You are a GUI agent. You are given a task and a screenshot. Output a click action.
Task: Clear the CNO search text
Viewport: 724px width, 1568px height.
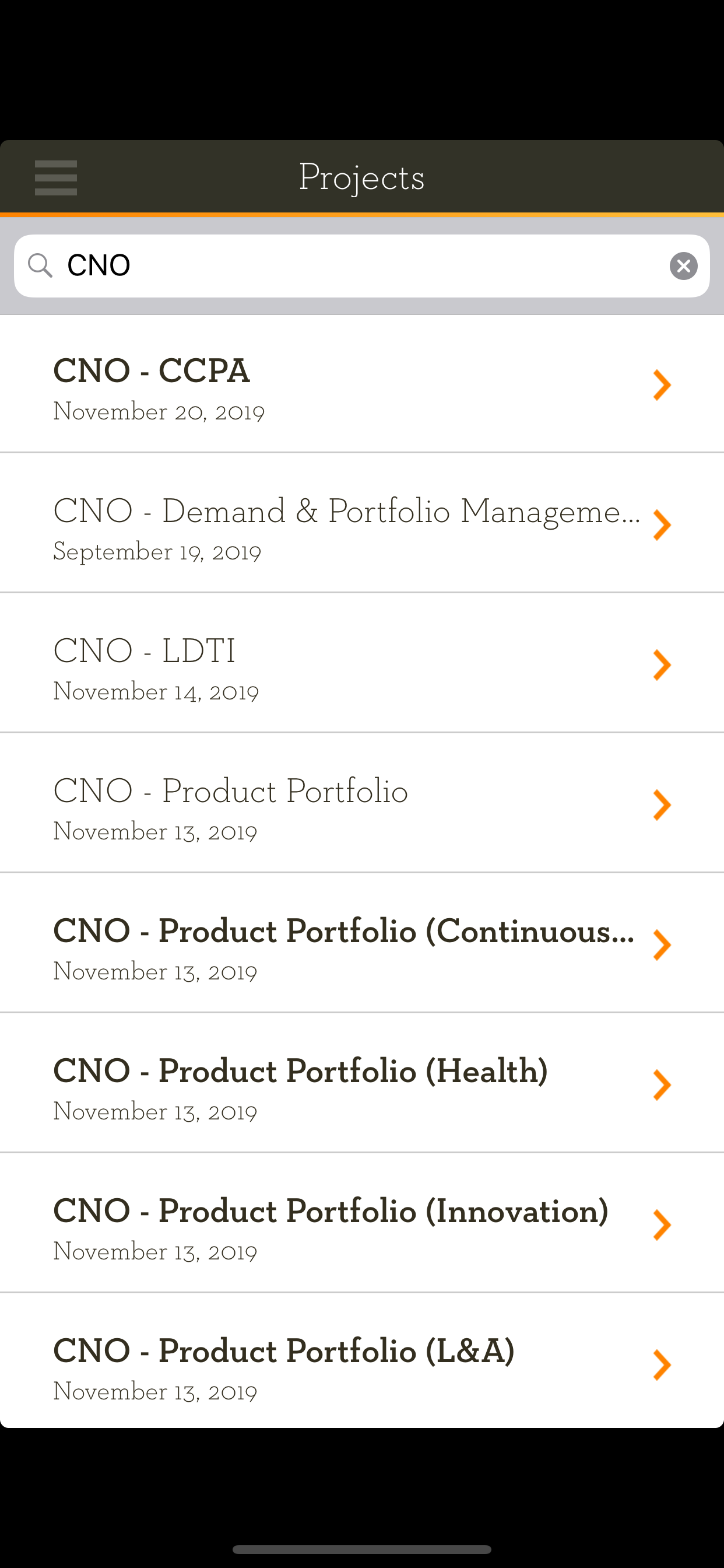click(x=683, y=266)
